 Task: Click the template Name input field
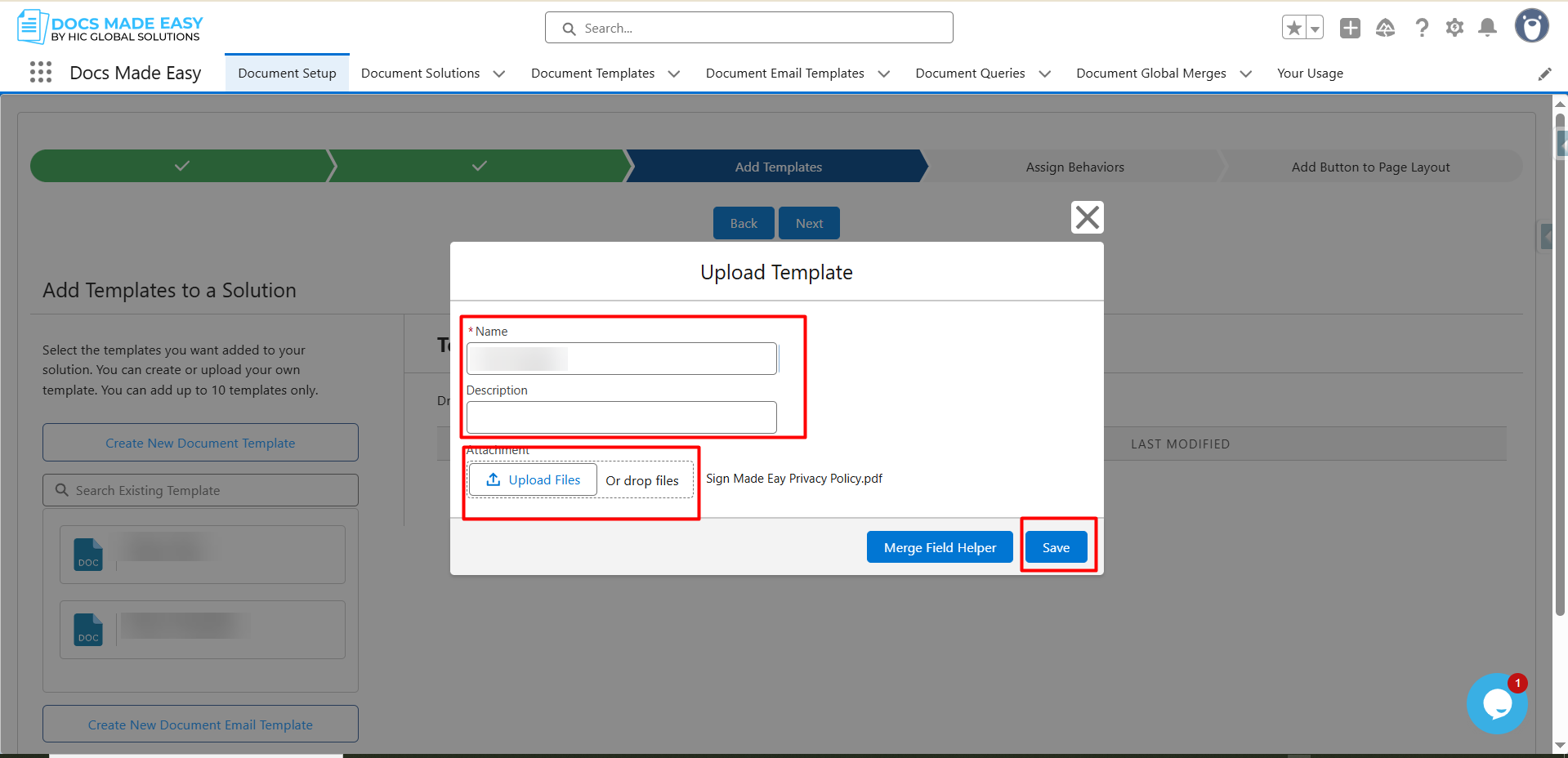click(x=622, y=359)
